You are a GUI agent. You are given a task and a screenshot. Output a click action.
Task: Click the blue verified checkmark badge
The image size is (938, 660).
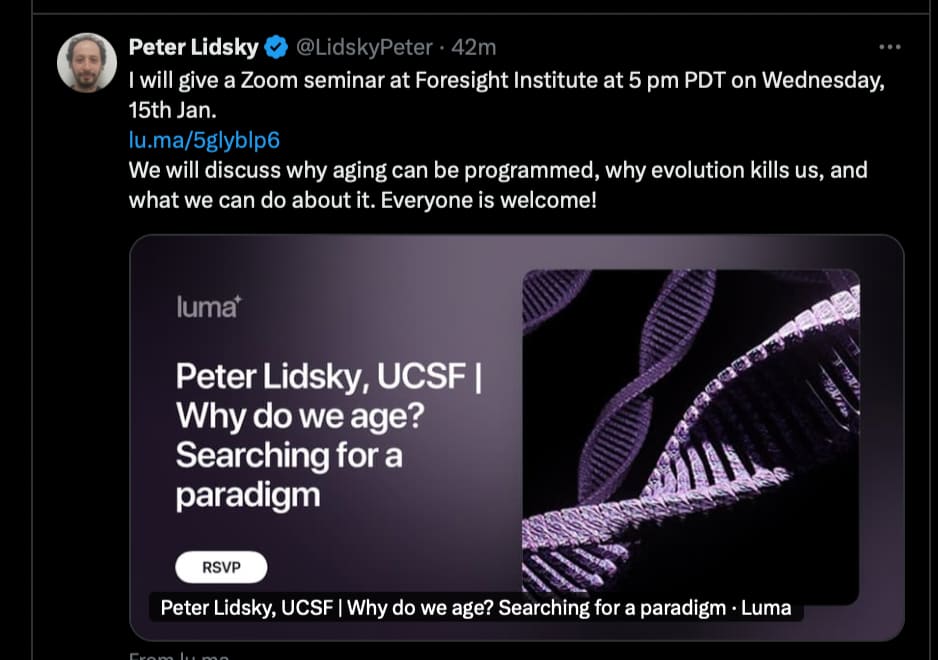(276, 47)
